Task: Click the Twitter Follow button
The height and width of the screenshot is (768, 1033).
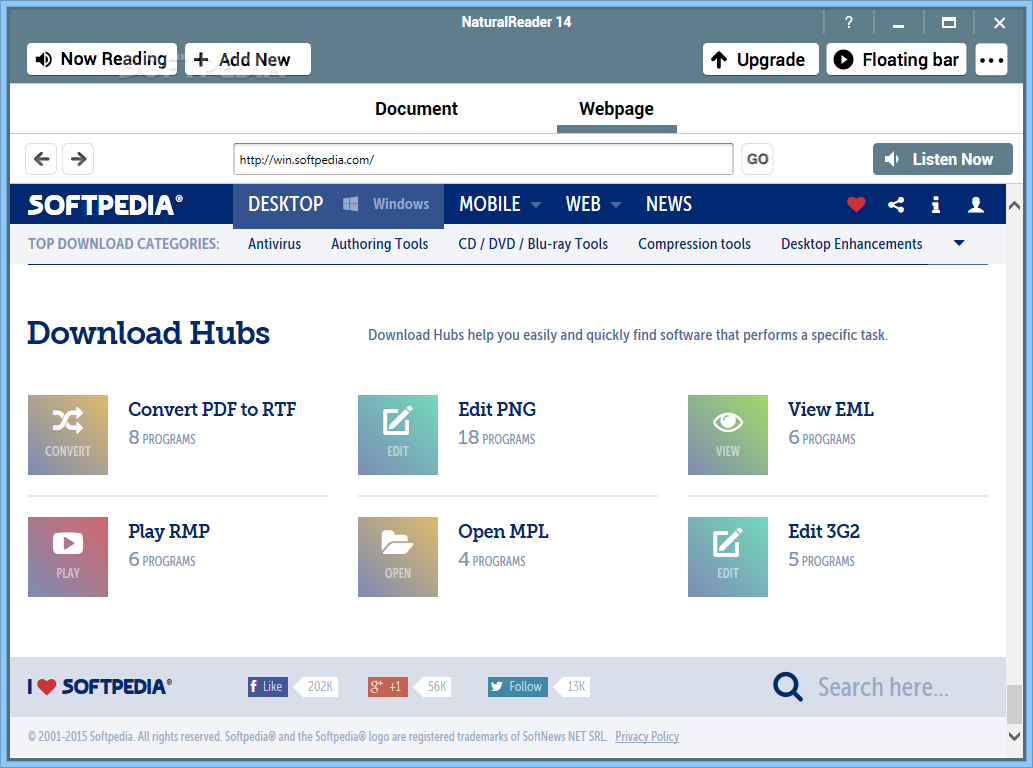Action: pos(518,686)
